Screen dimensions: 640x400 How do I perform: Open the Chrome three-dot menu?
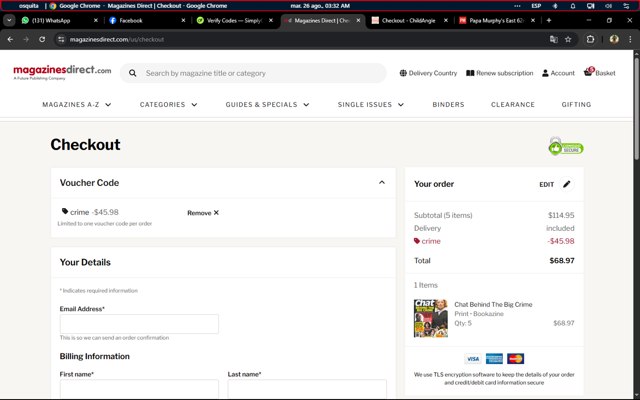click(x=630, y=39)
